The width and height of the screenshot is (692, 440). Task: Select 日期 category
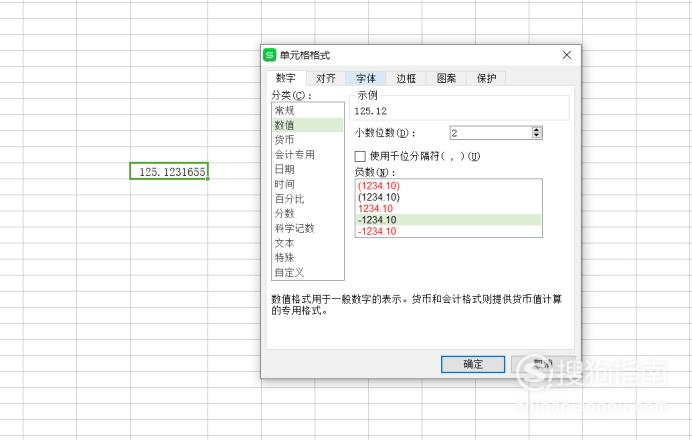tap(308, 169)
